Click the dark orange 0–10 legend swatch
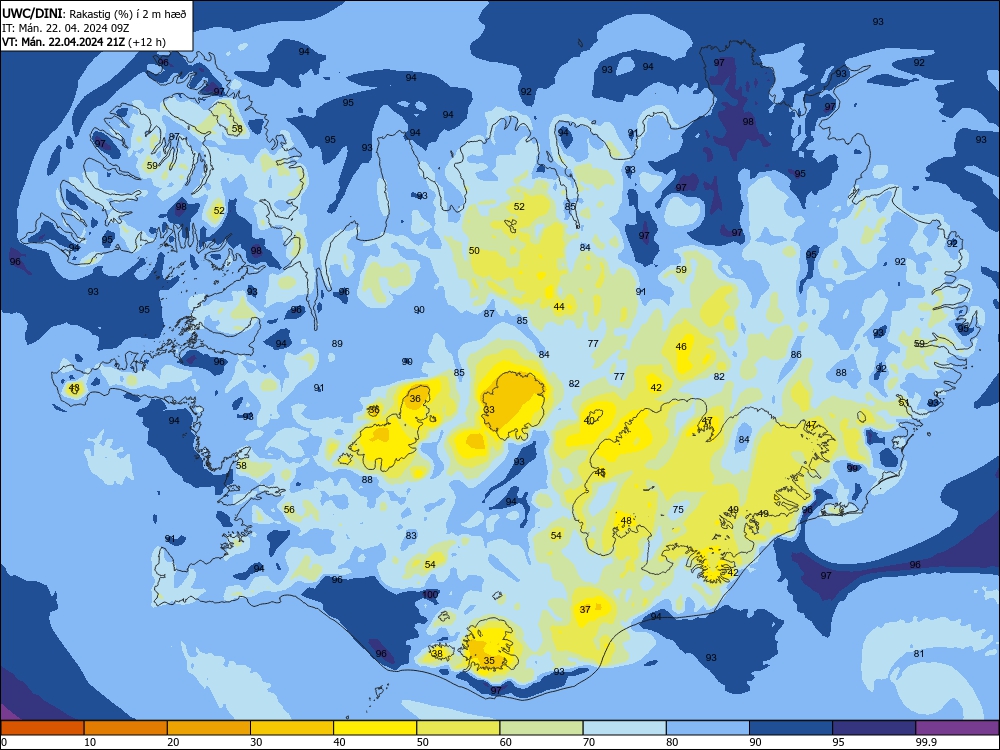Viewport: 1000px width, 750px height. tap(42, 728)
